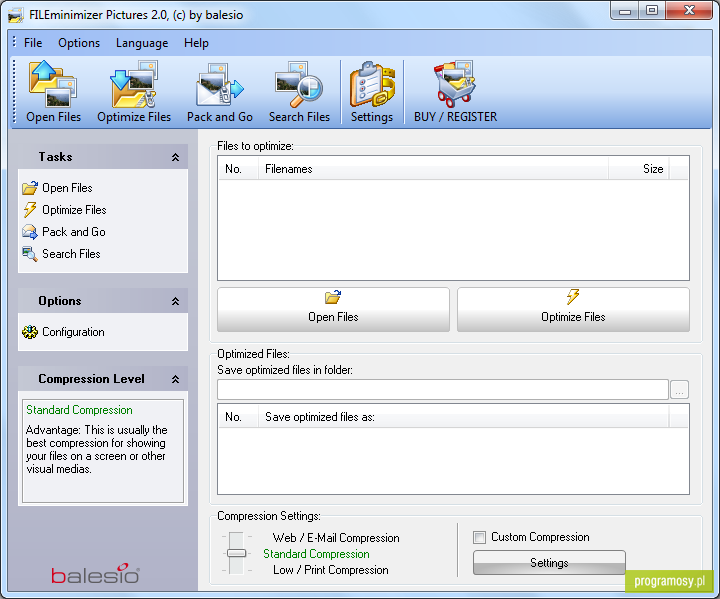Open the Options menu
The width and height of the screenshot is (720, 599).
click(x=79, y=43)
